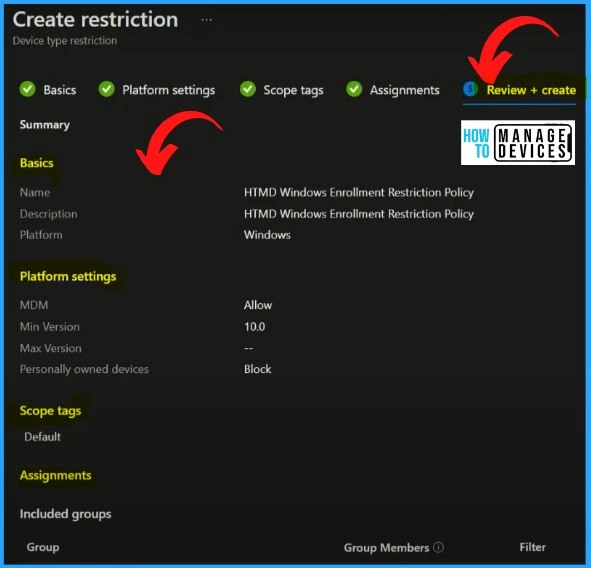Click the Group Members column header
This screenshot has width=591, height=568.
click(x=386, y=547)
